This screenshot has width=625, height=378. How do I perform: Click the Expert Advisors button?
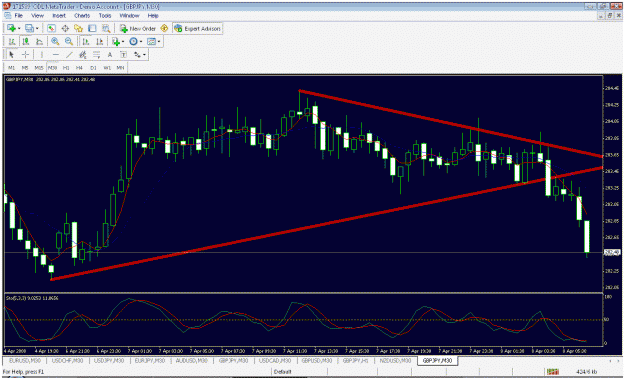(x=198, y=28)
